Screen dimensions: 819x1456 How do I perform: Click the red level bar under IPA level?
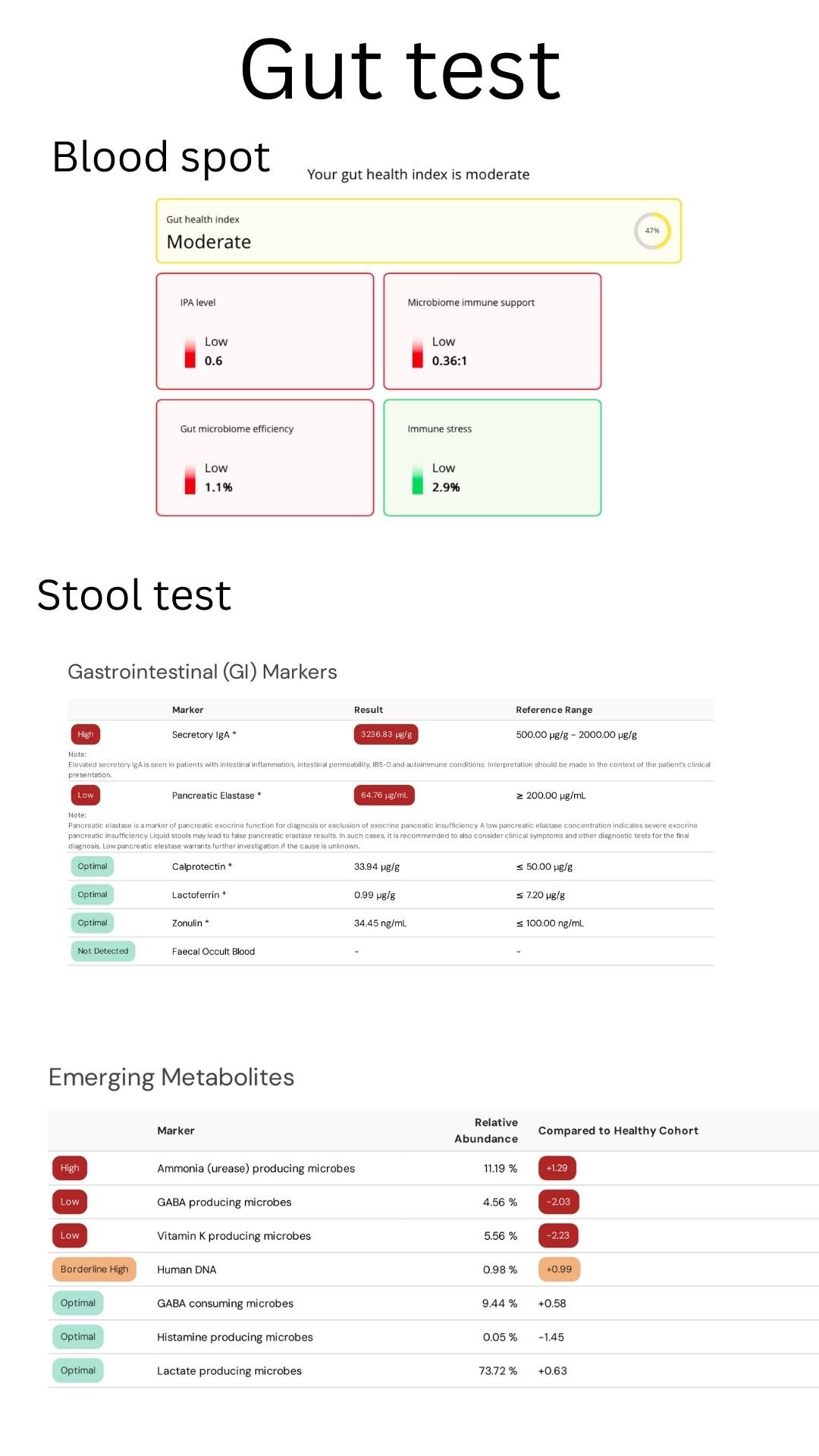pyautogui.click(x=190, y=353)
